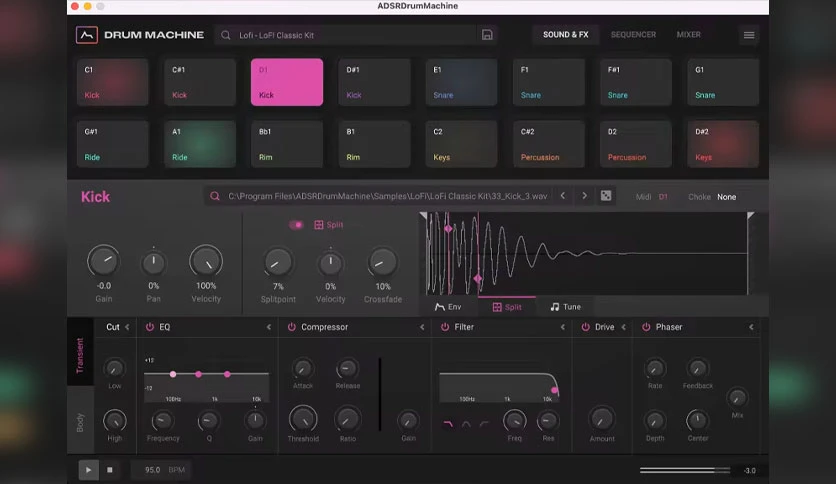
Task: Start playback with the play button
Action: 89,470
